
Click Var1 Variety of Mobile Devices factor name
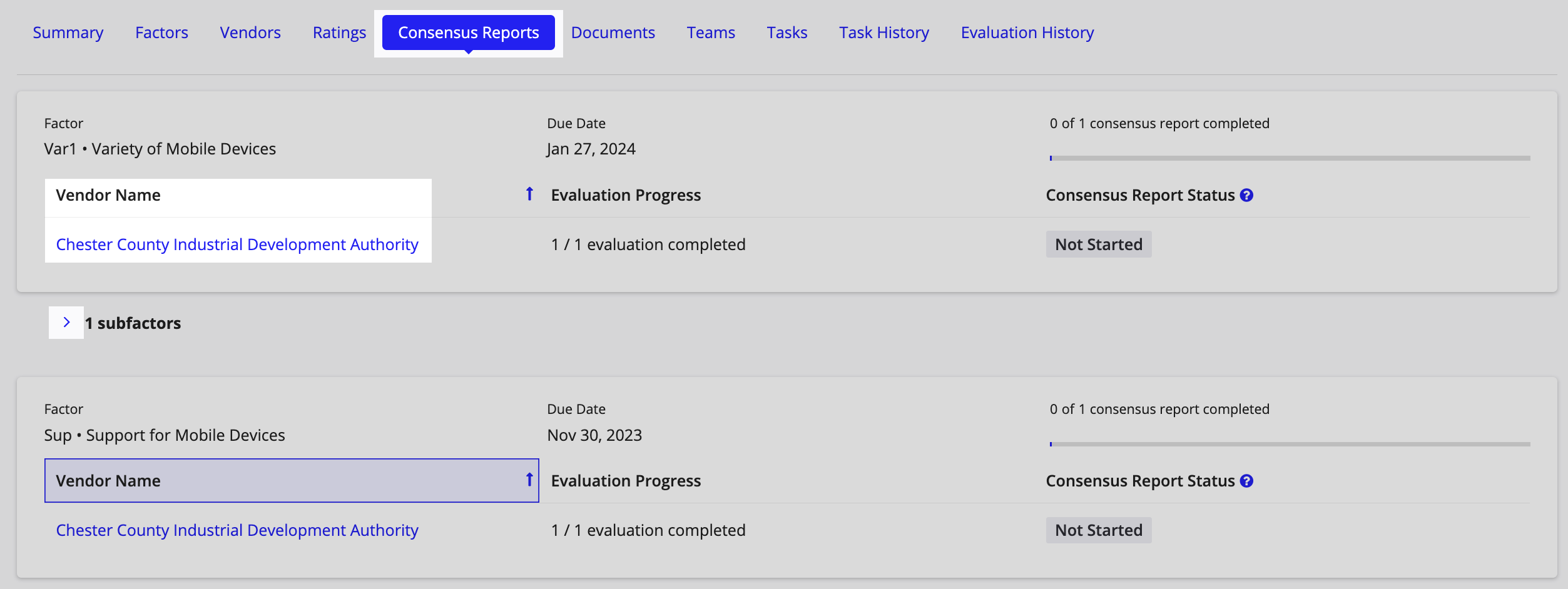[160, 149]
